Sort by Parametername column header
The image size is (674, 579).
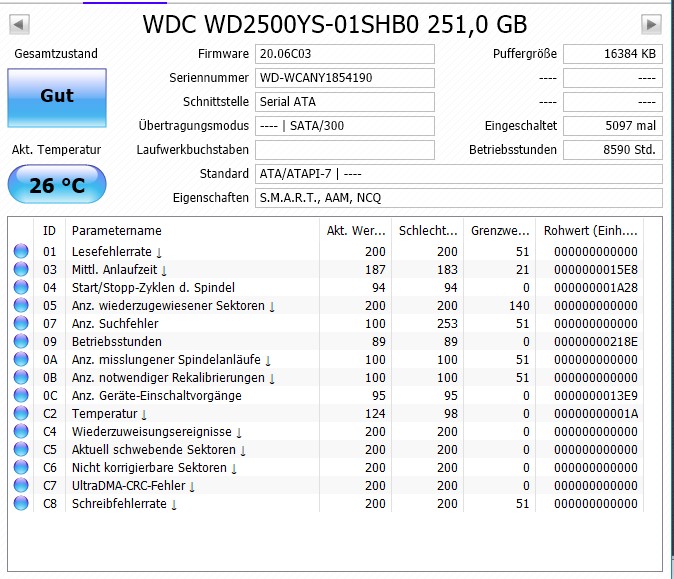193,231
